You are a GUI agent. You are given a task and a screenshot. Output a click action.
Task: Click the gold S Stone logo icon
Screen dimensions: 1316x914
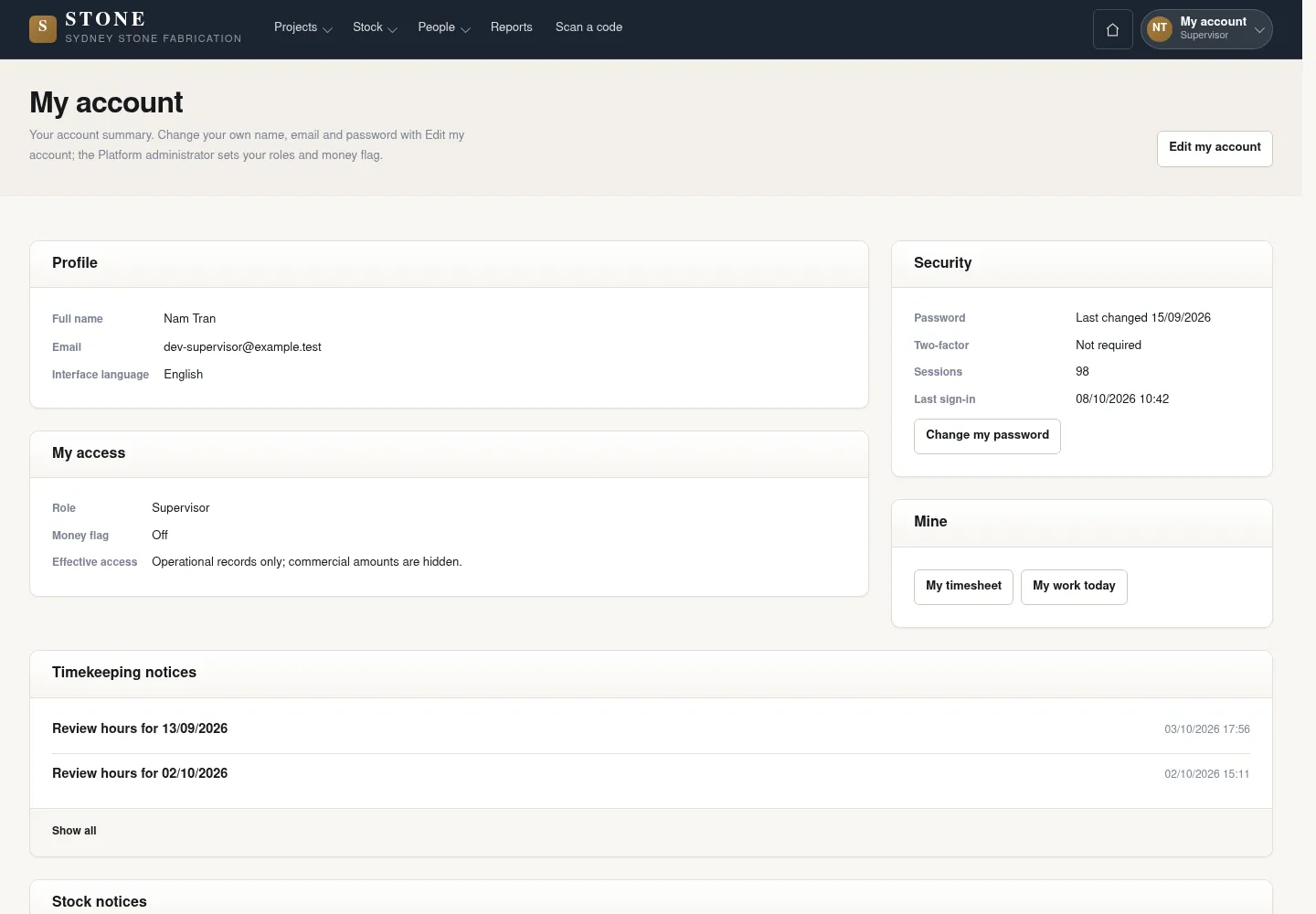[x=43, y=29]
